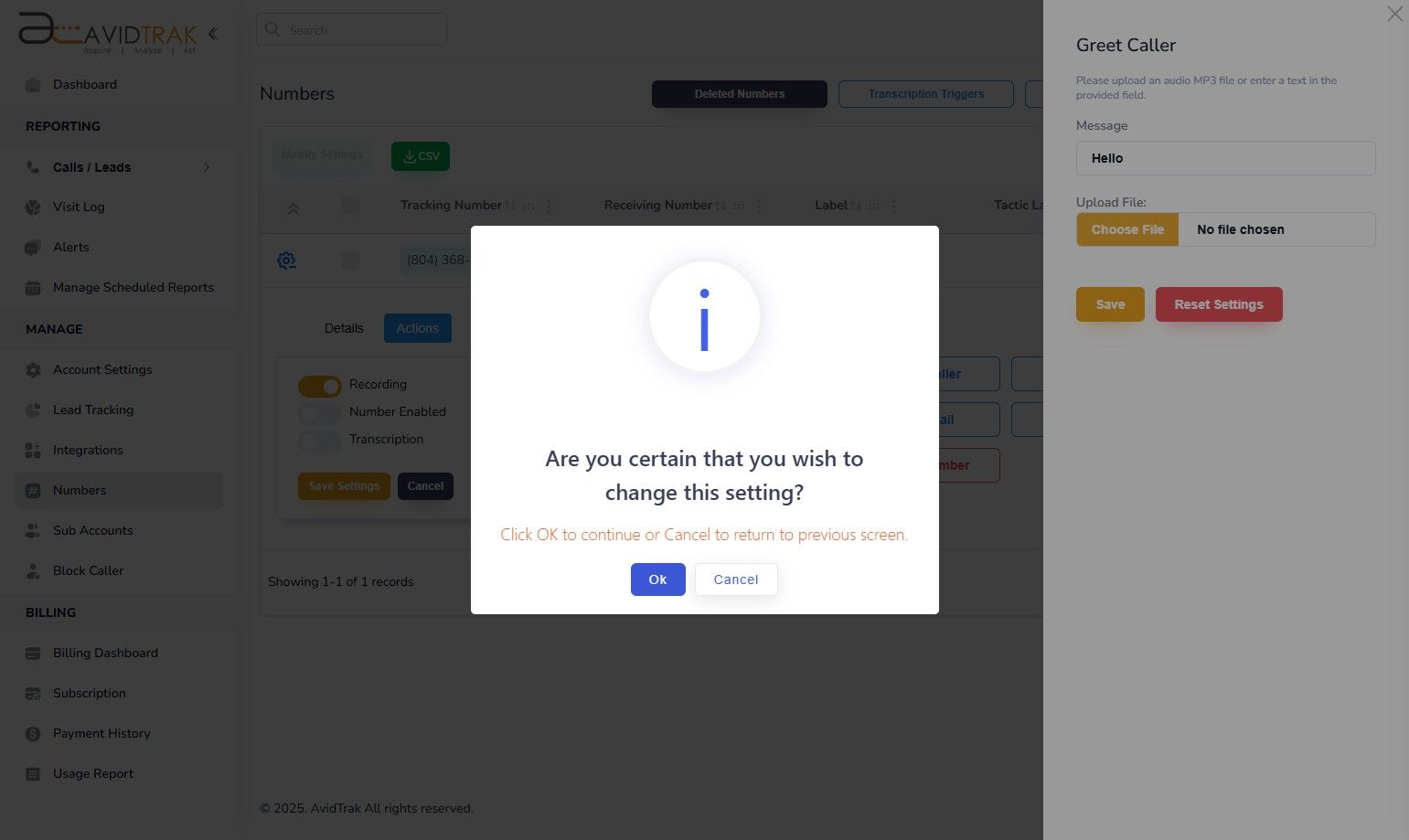Viewport: 1409px width, 840px height.
Task: Click the Block Caller icon
Action: [33, 571]
